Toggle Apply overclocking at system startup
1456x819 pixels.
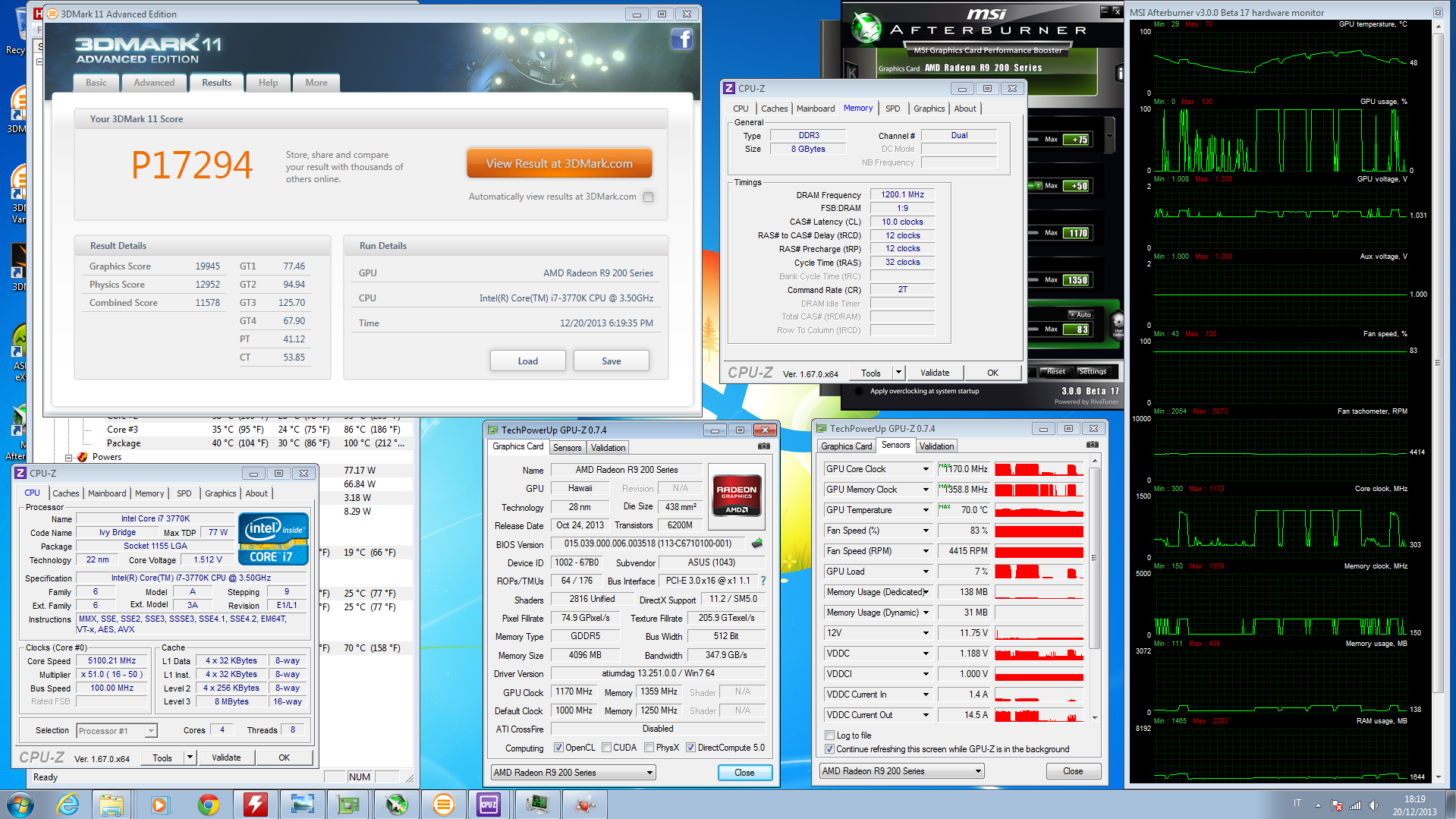[x=859, y=392]
